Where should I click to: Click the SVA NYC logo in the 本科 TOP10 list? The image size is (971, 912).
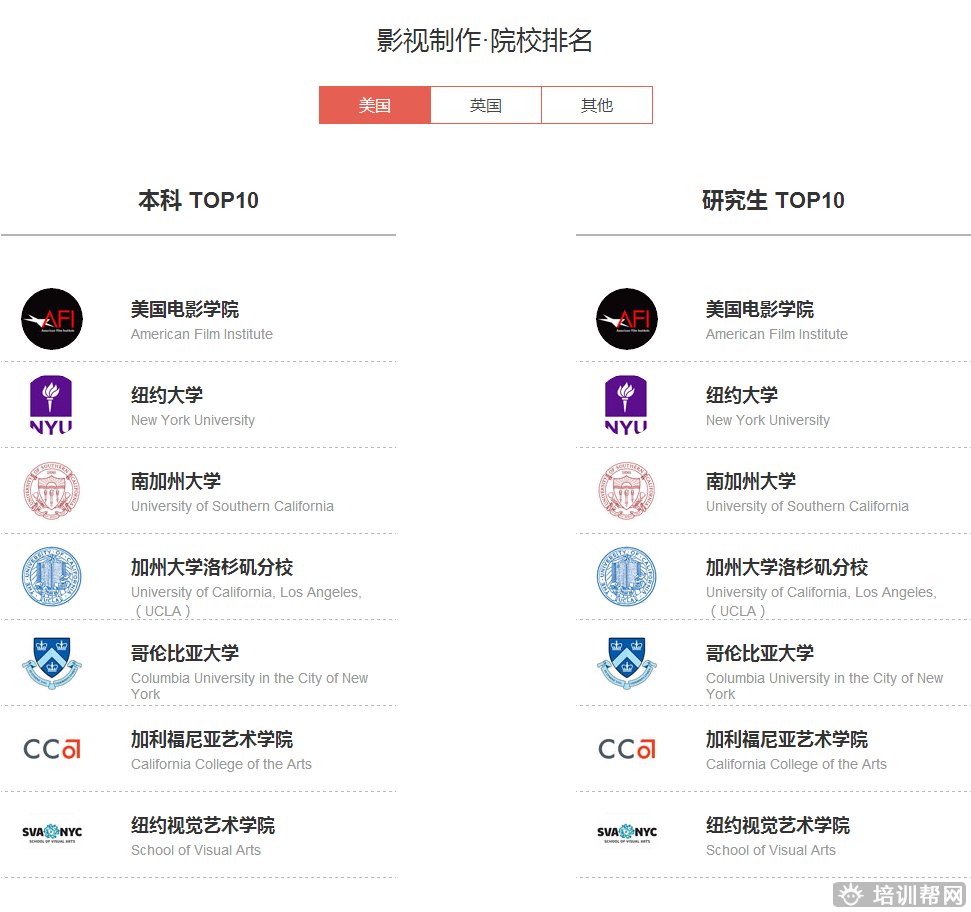[x=52, y=833]
